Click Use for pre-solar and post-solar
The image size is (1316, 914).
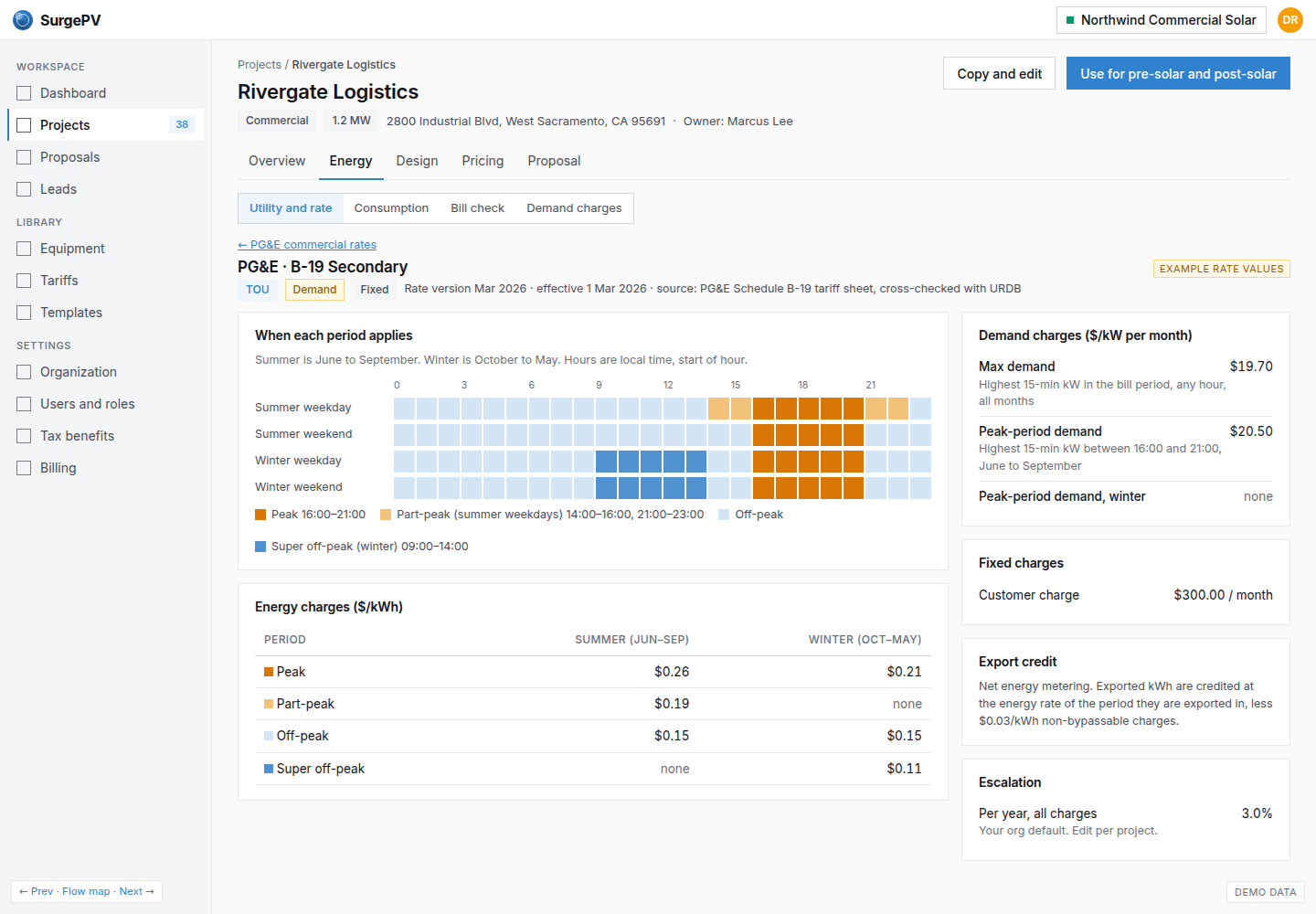pos(1178,74)
